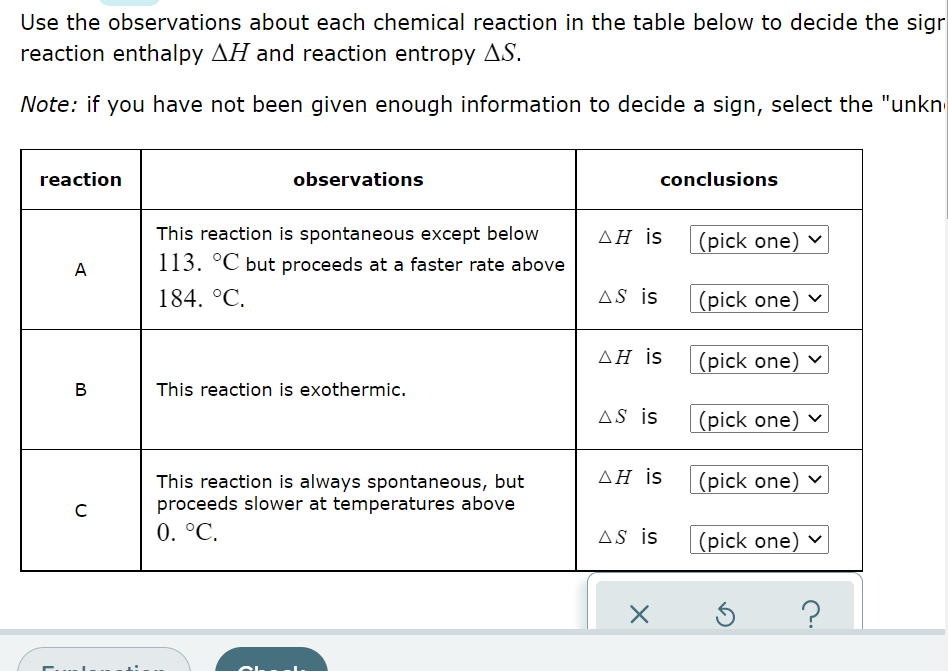
Task: Open the ΔH dropdown for reaction A
Action: (758, 240)
